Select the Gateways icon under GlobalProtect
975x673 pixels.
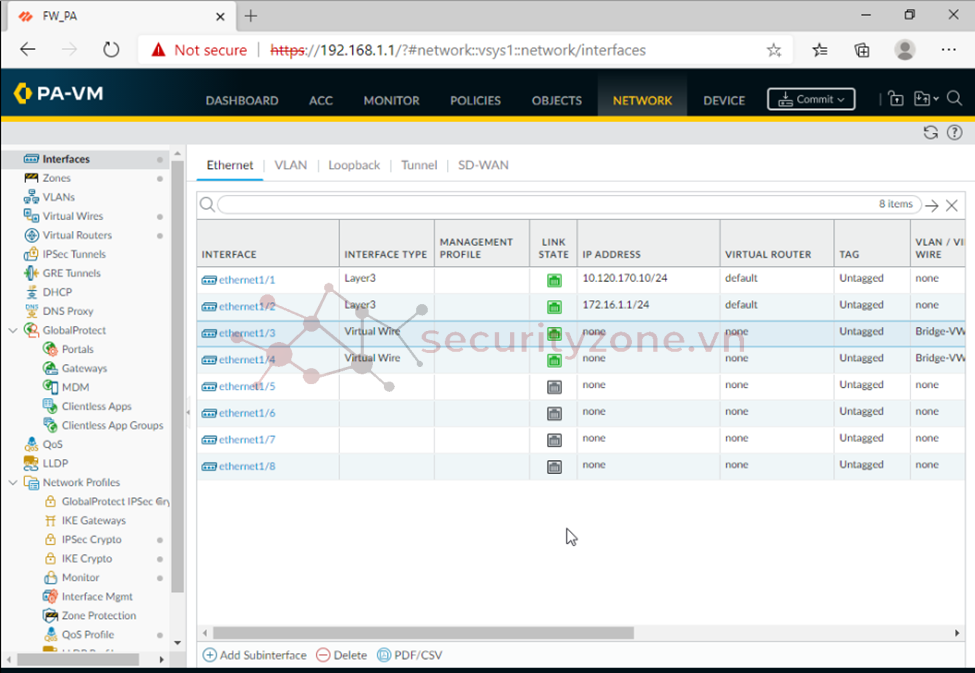tap(50, 368)
